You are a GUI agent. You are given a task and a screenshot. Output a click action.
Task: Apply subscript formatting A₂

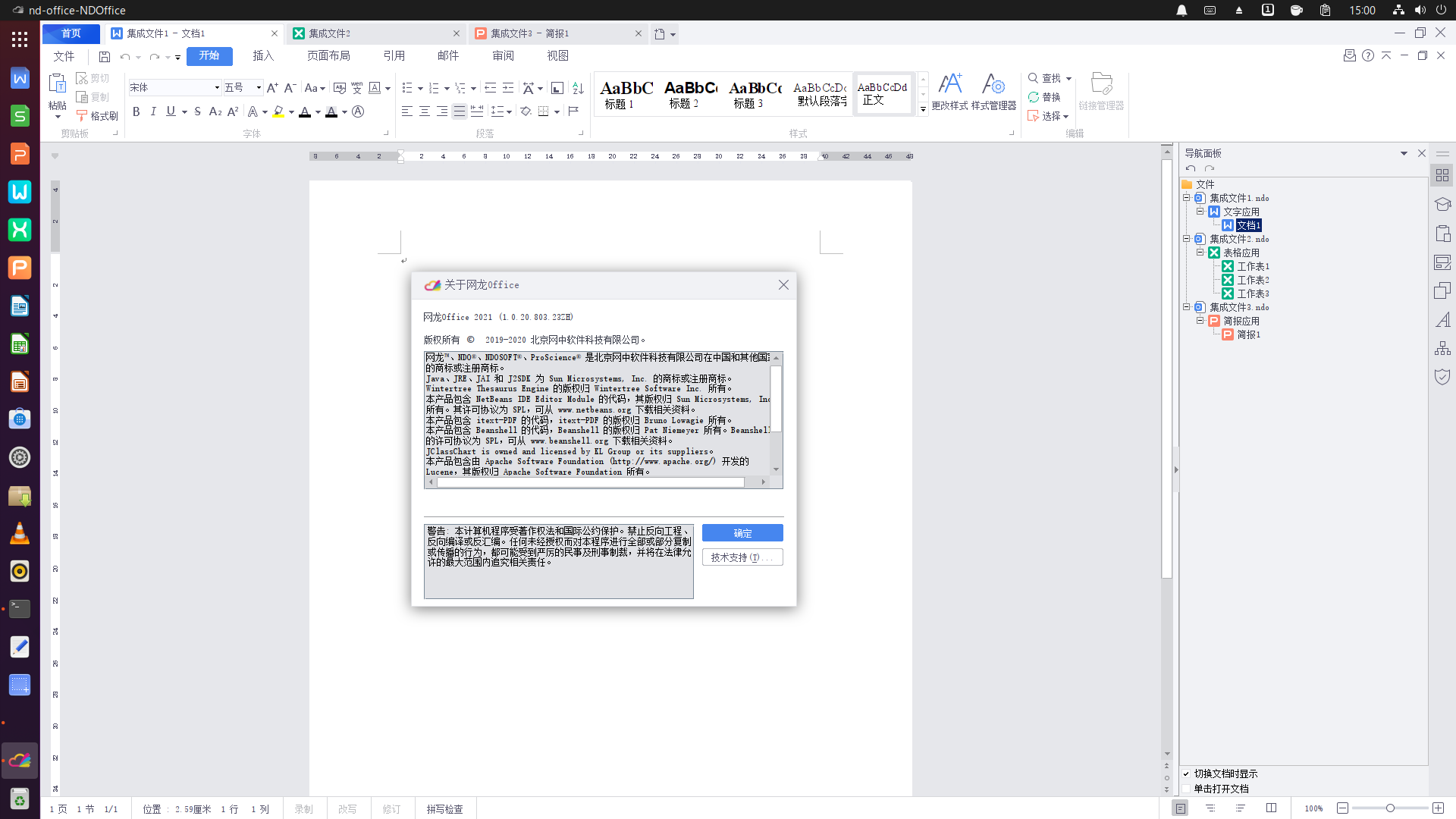[x=215, y=111]
